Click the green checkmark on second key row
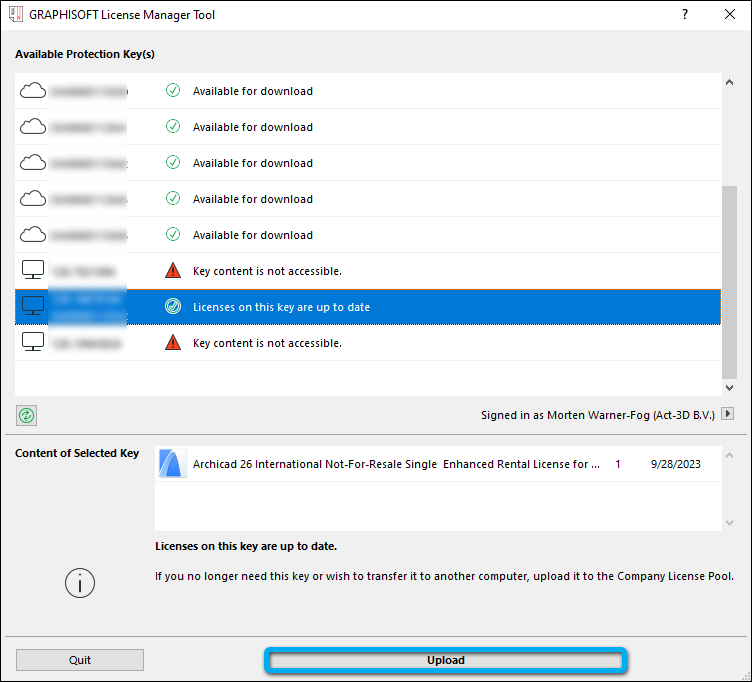The height and width of the screenshot is (682, 752). point(172,127)
